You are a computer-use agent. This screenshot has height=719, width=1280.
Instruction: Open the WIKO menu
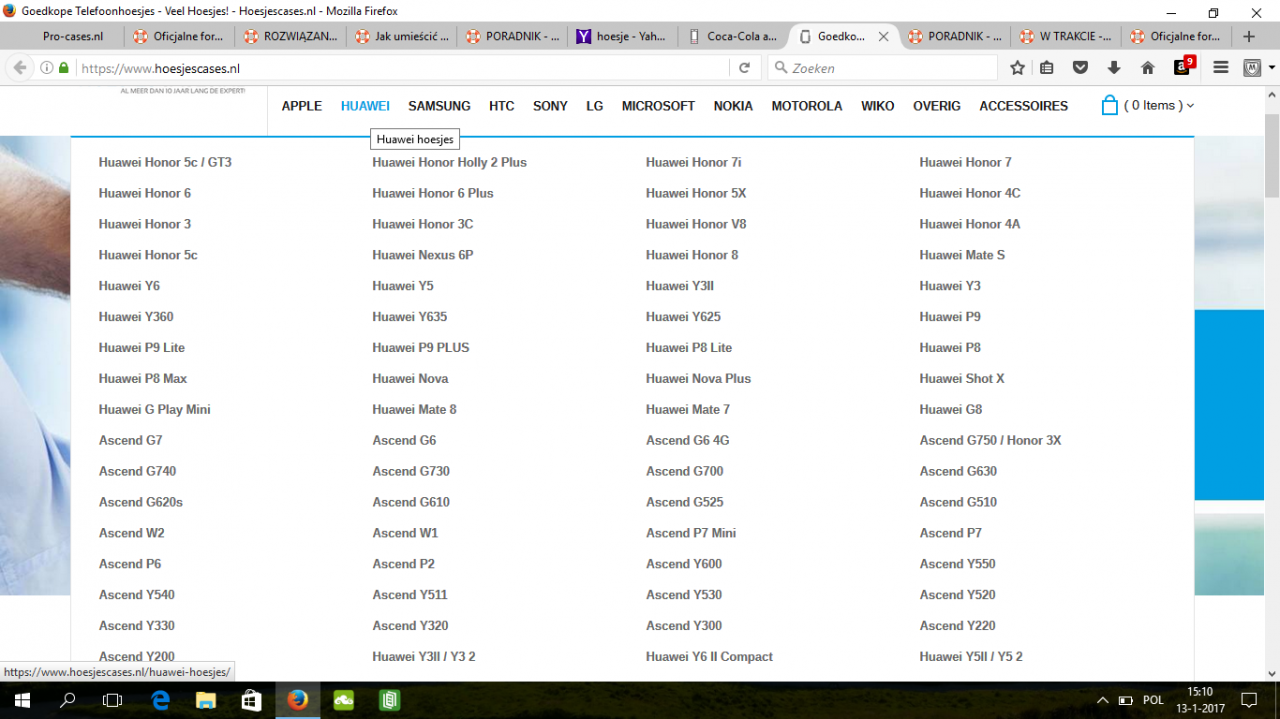(878, 106)
